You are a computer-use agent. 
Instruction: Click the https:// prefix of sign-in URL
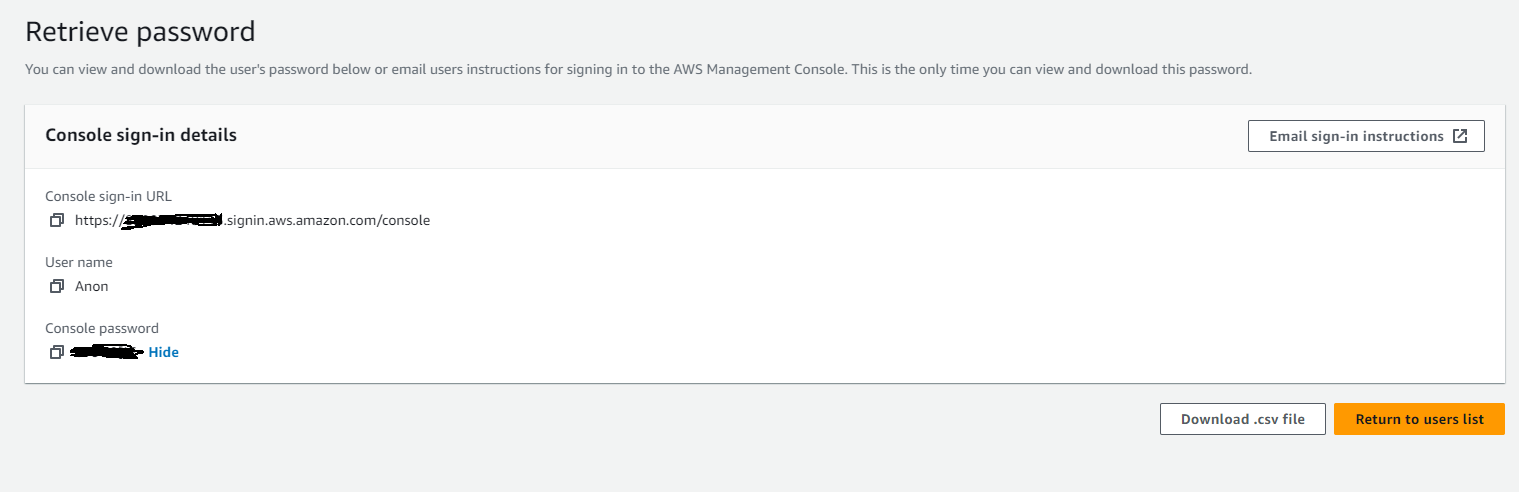[x=97, y=220]
